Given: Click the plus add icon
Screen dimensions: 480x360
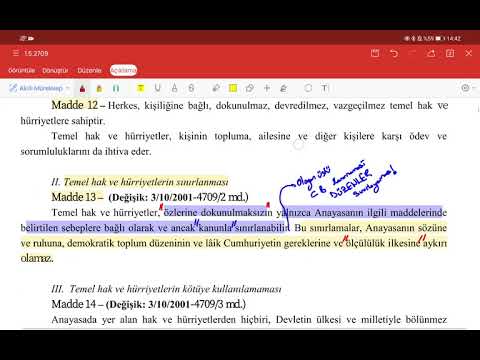Looking at the screenshot, I should coord(267,88).
